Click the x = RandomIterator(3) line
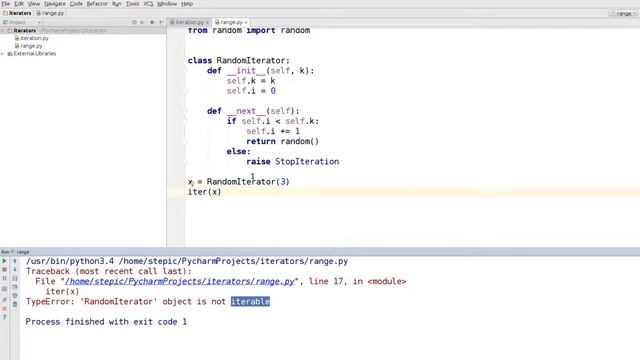Screen dimensions: 640x360 [x=238, y=182]
